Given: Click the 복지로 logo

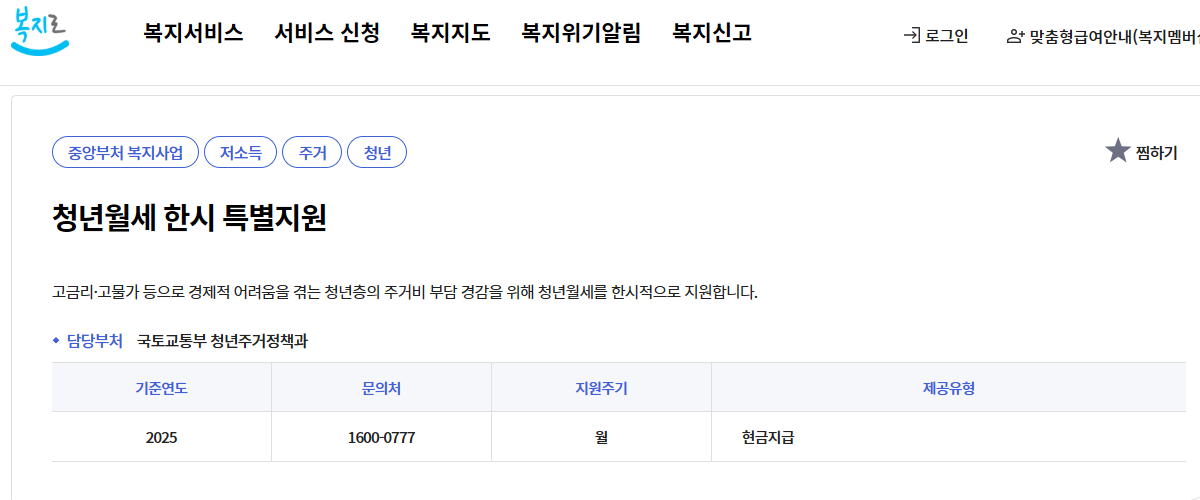Looking at the screenshot, I should 40,33.
